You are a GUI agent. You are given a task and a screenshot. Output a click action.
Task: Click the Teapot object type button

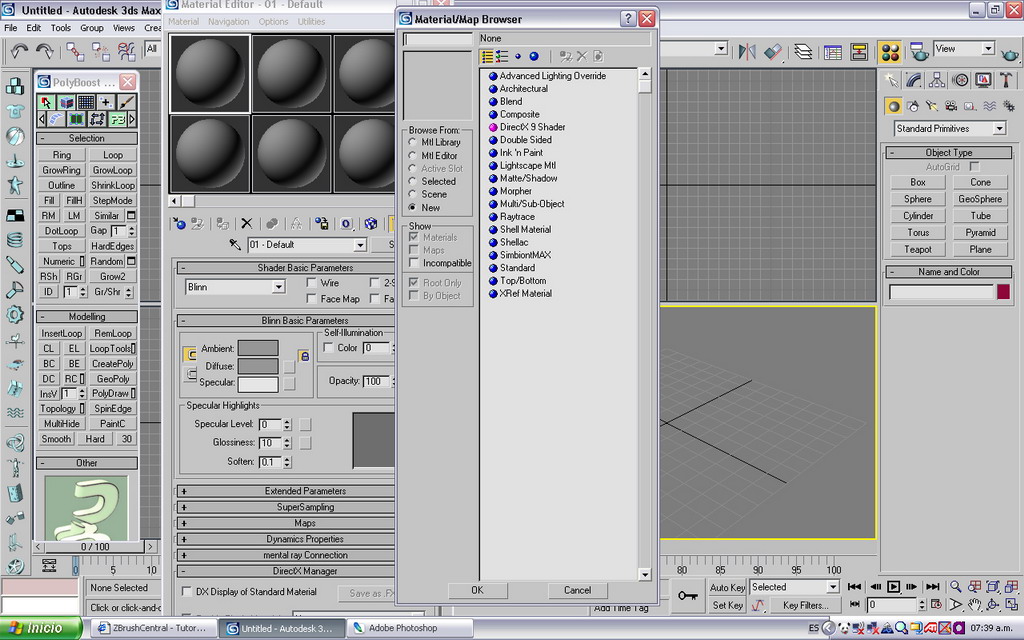[918, 250]
